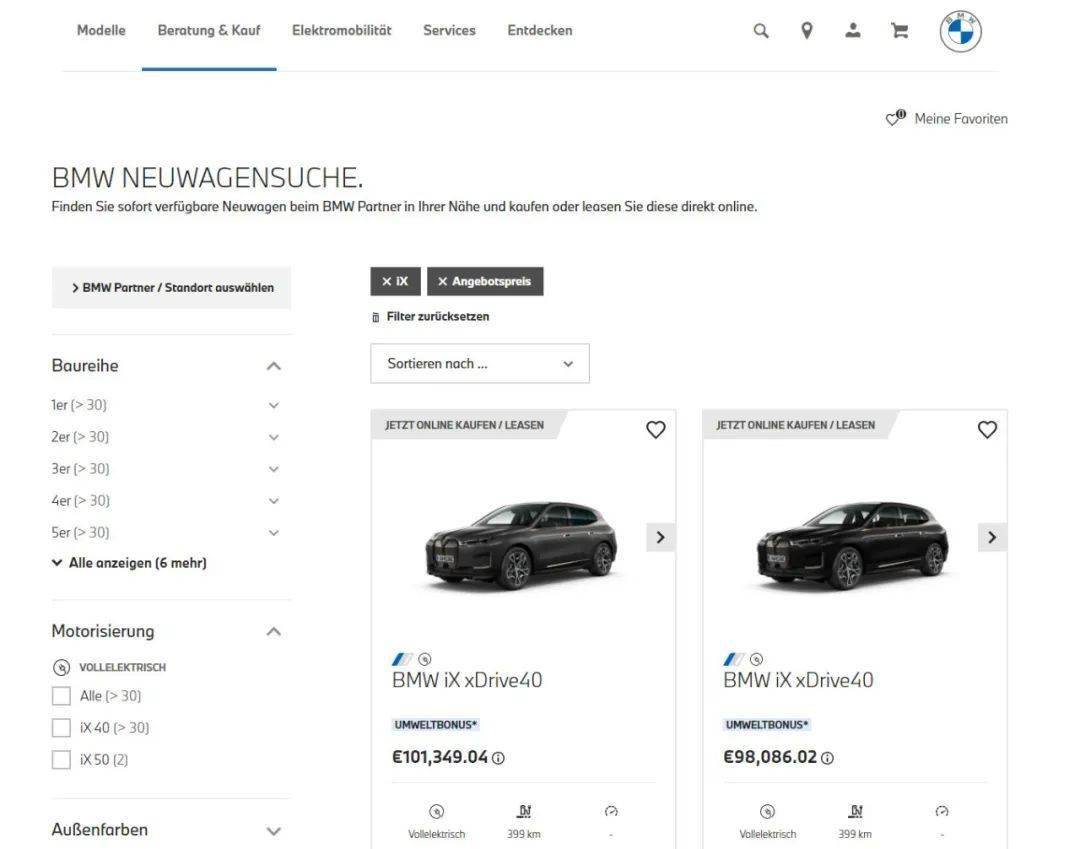Open the user account icon
Image resolution: width=1080 pixels, height=849 pixels.
click(x=853, y=30)
